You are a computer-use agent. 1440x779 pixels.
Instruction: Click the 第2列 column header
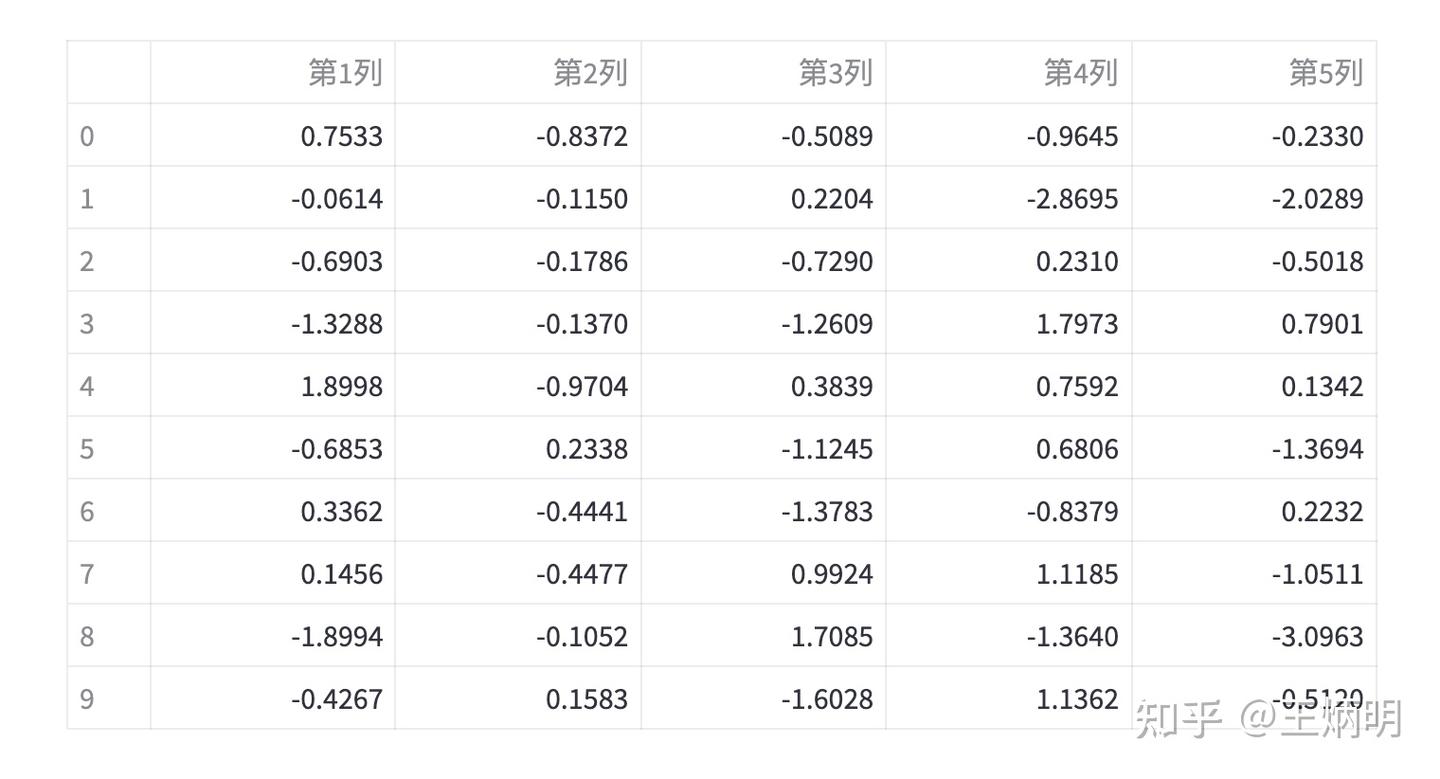click(x=518, y=73)
